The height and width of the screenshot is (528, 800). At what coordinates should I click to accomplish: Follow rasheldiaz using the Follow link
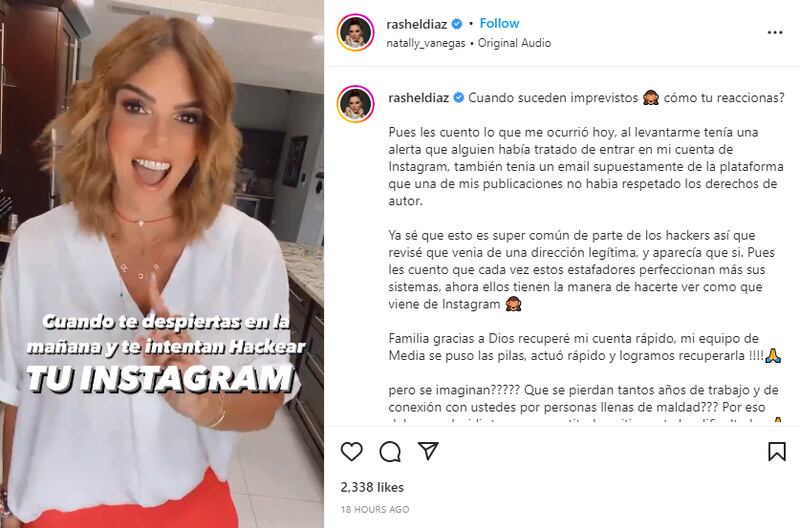(499, 23)
